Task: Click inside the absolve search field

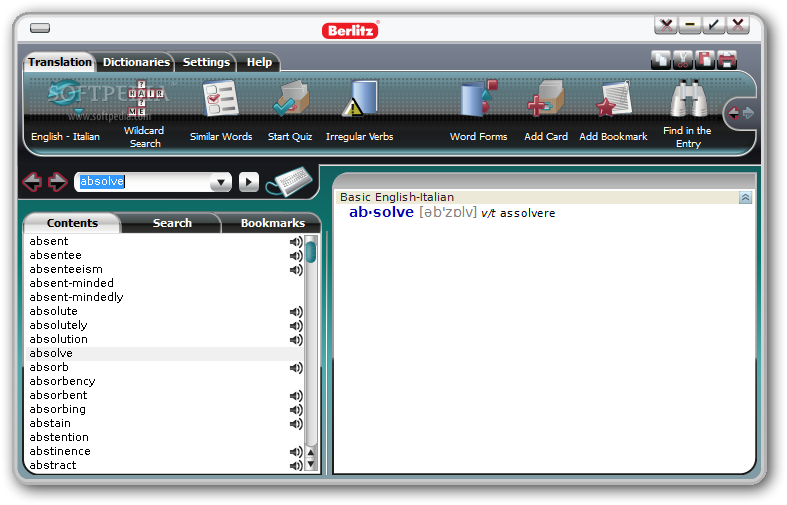Action: (x=143, y=182)
